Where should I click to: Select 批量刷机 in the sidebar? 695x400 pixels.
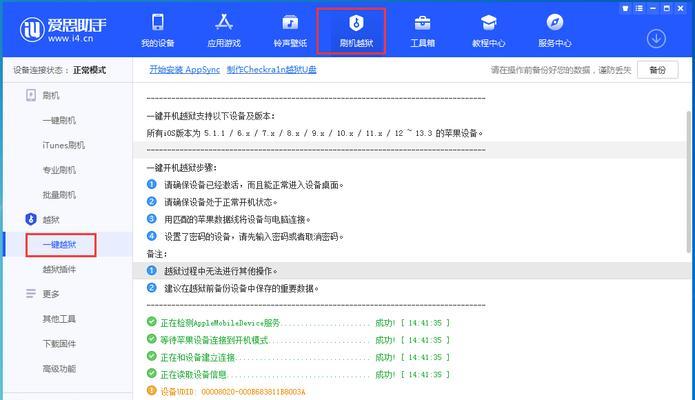[x=59, y=195]
